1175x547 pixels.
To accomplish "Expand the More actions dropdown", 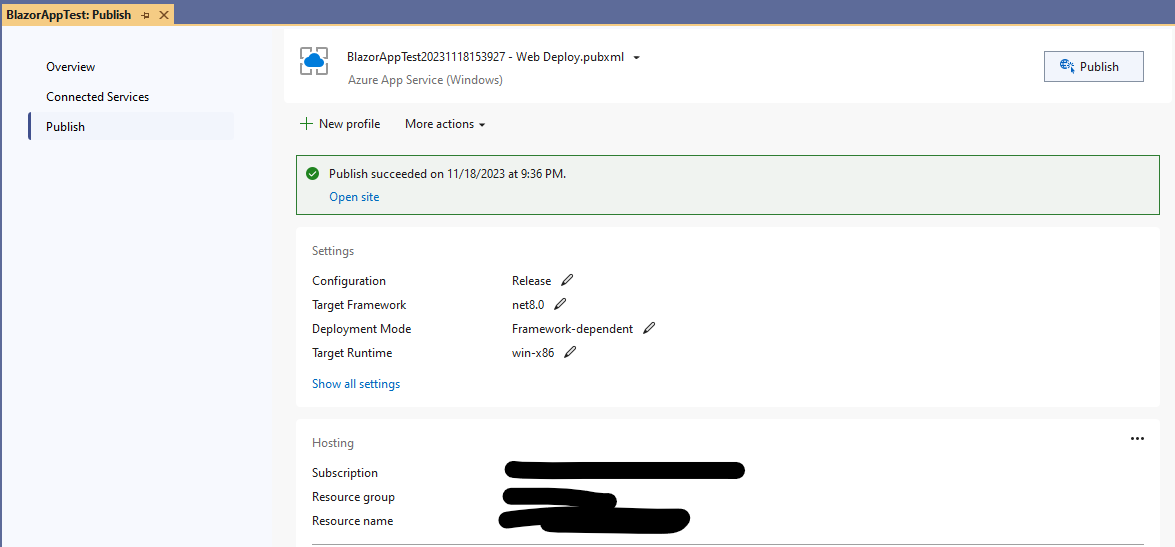I will pyautogui.click(x=445, y=124).
